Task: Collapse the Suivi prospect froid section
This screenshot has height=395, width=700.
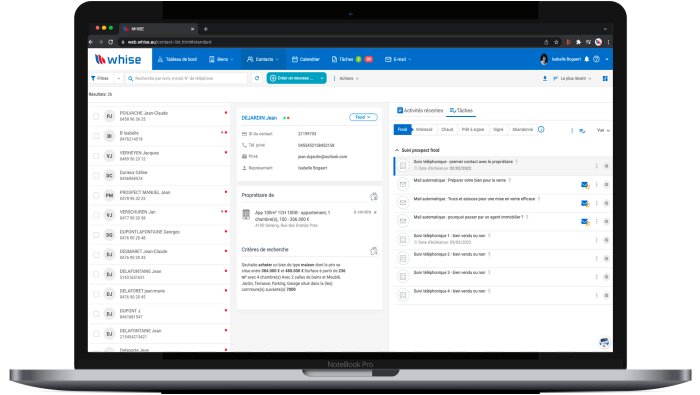Action: click(397, 150)
